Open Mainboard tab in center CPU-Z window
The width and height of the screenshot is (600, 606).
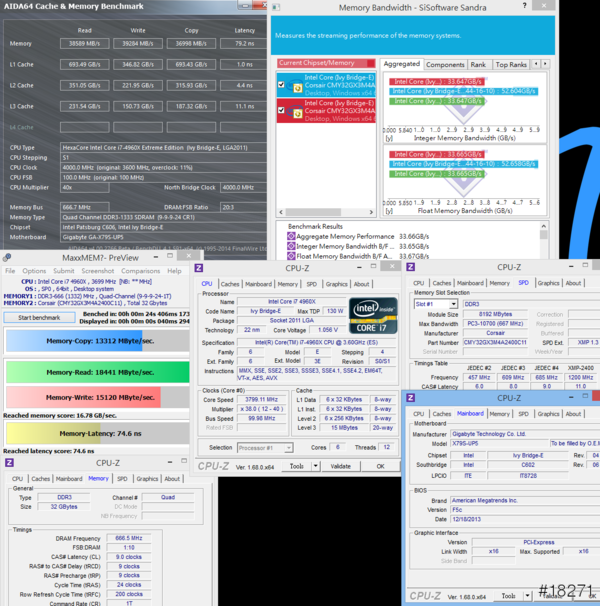(258, 284)
